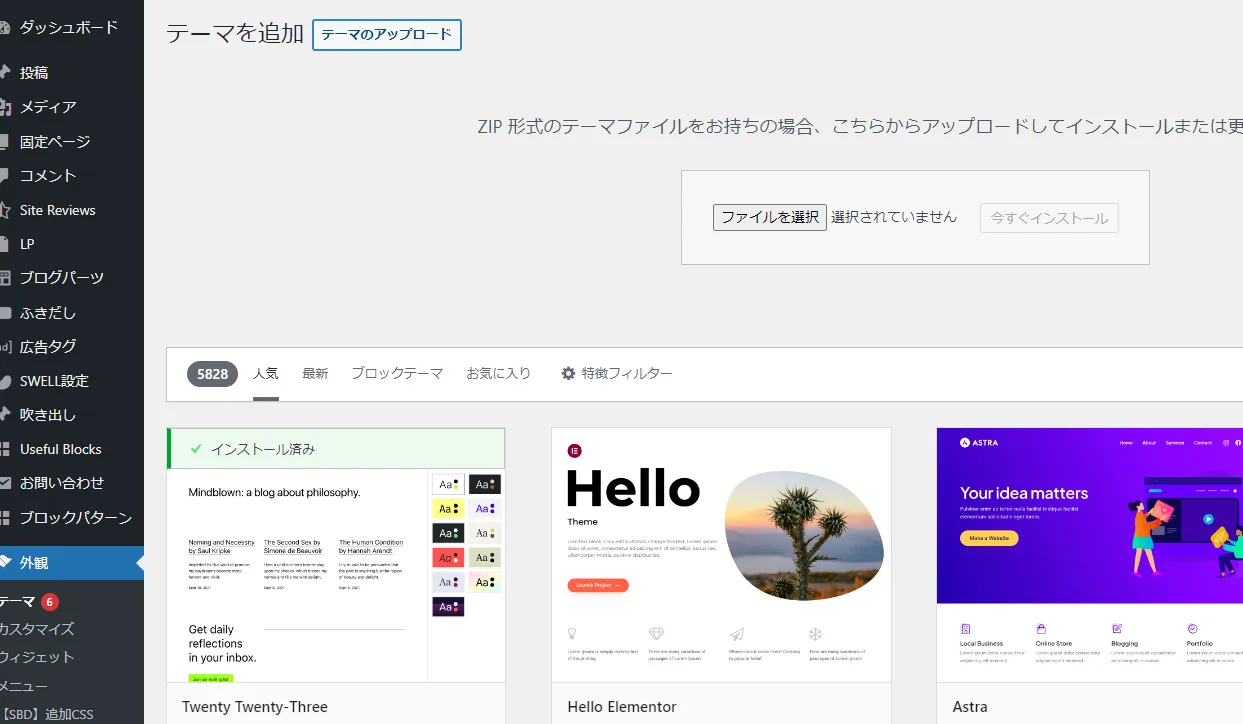Click the ZIP 形式 upload instruction text
1243x724 pixels.
[860, 127]
